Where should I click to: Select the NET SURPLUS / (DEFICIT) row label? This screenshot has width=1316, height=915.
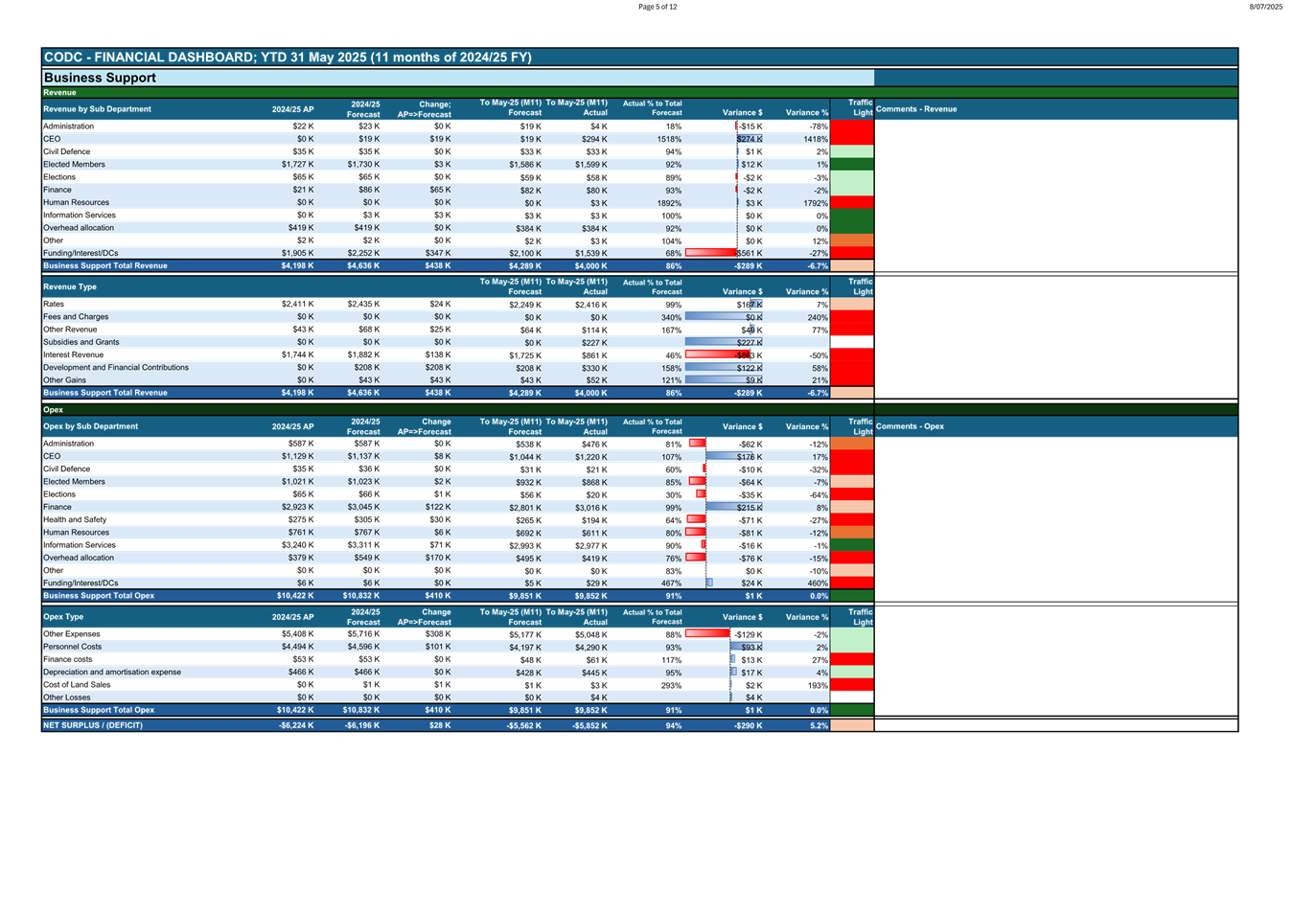pos(93,725)
